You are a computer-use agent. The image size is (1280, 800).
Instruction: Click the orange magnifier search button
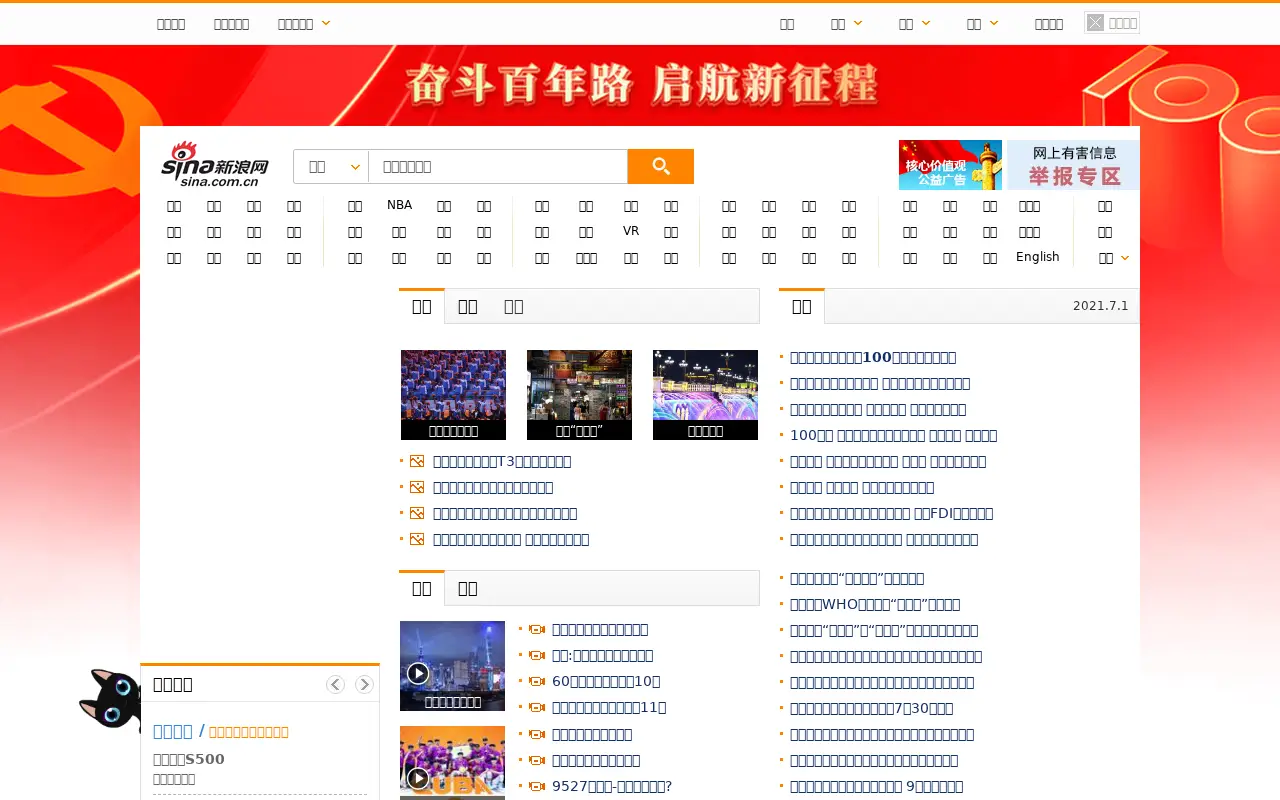point(660,166)
